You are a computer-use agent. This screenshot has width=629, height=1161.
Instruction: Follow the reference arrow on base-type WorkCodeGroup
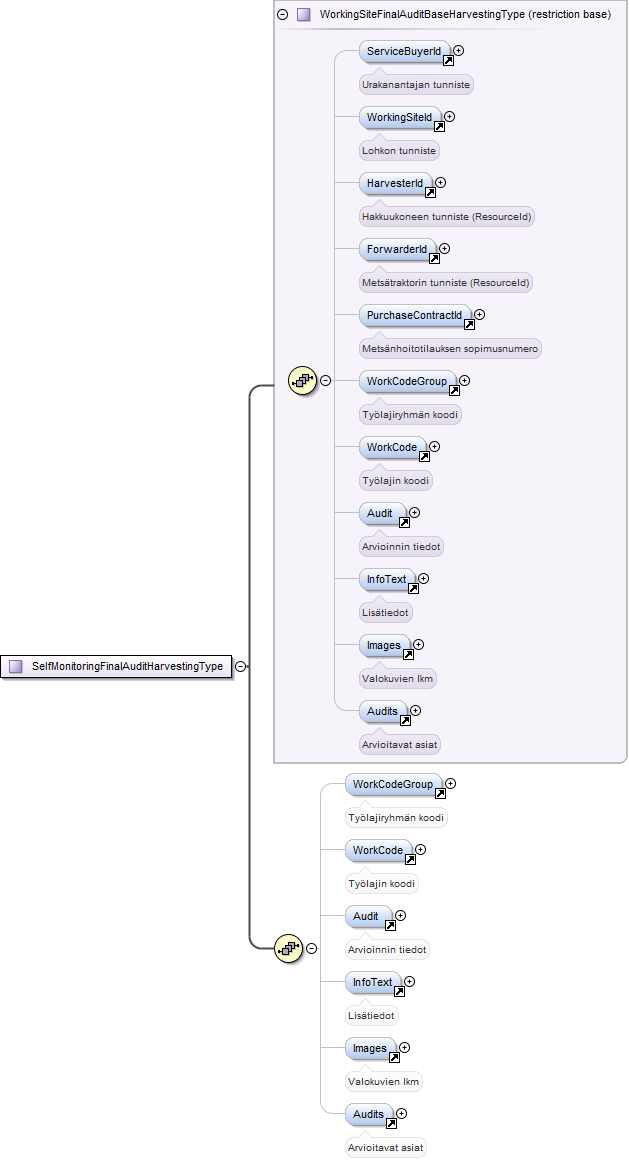454,390
